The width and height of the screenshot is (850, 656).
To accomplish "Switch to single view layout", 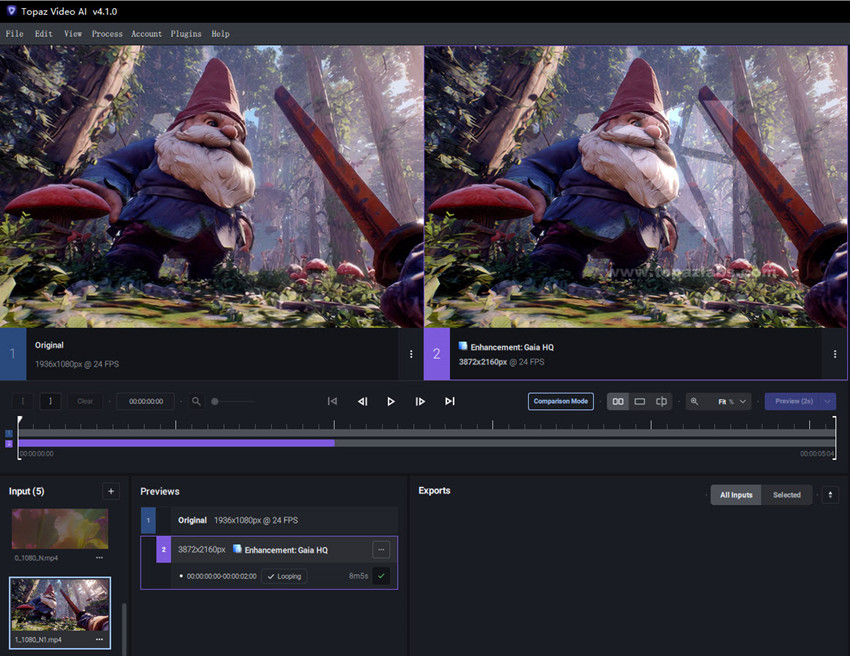I will point(640,401).
